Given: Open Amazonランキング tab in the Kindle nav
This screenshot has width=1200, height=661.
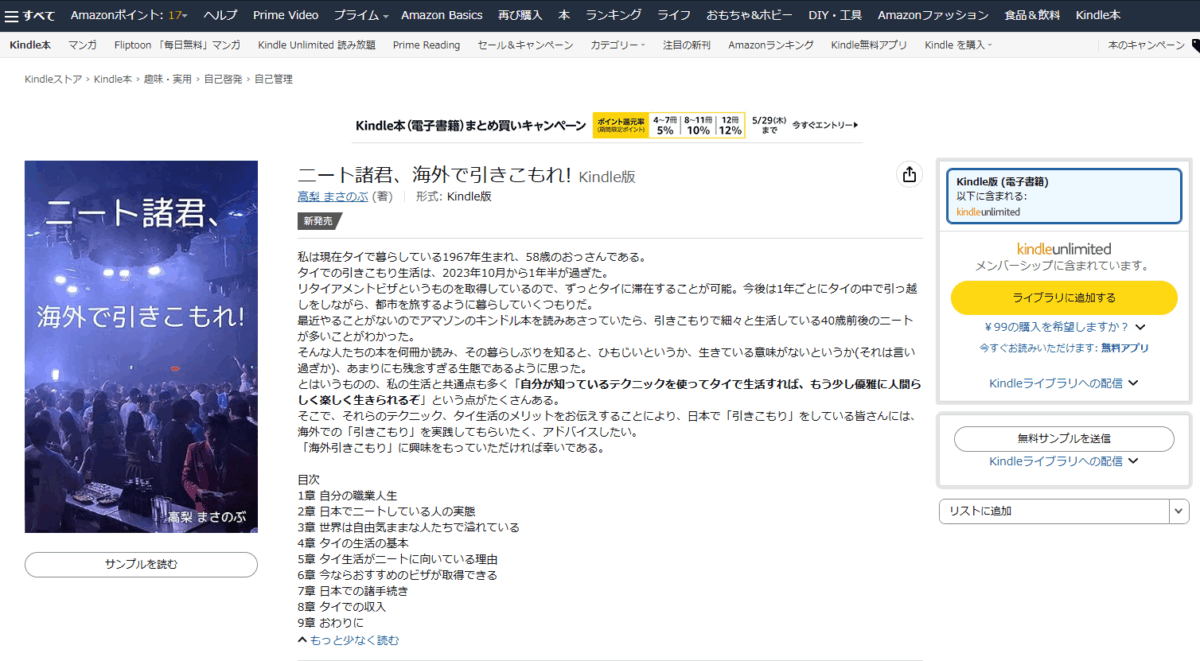Looking at the screenshot, I should click(x=771, y=45).
